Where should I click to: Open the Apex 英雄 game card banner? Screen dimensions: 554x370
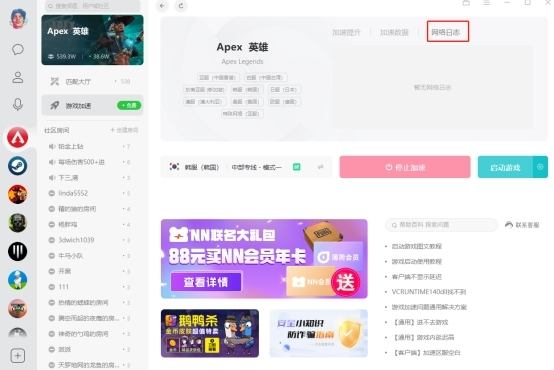[93, 40]
